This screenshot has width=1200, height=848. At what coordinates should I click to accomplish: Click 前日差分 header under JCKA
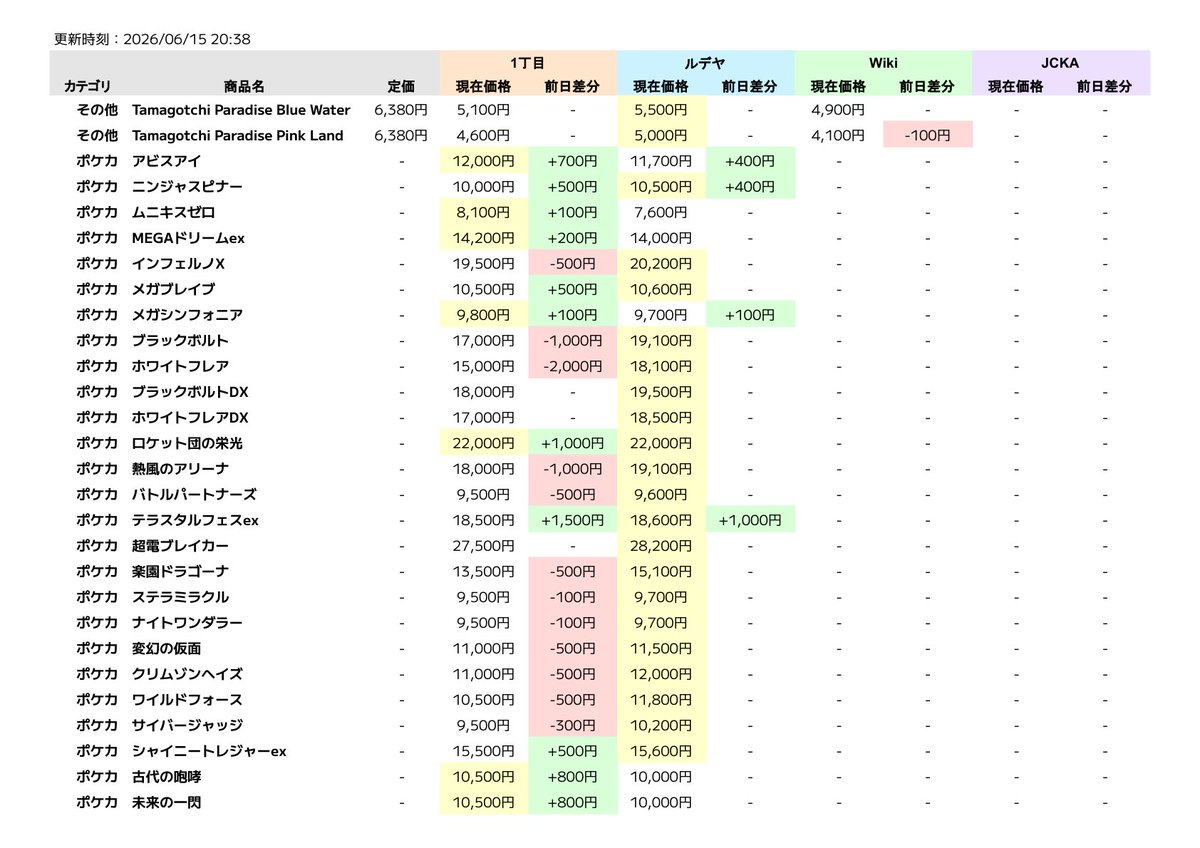[x=1105, y=87]
